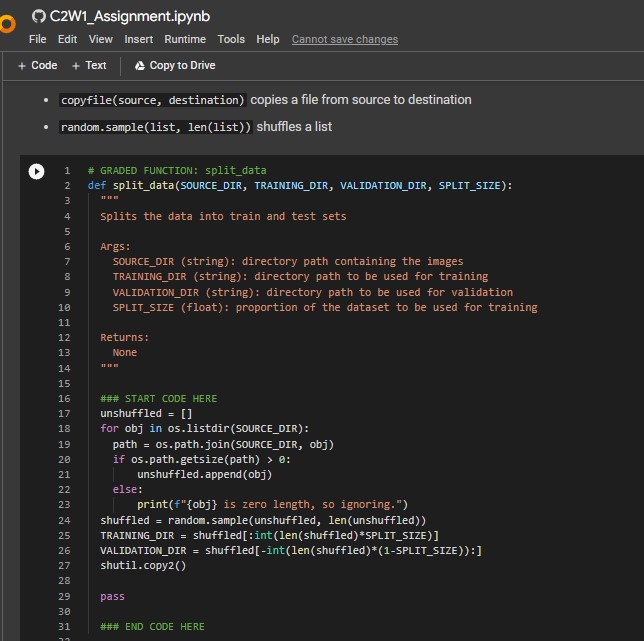
Task: Add a new Text cell
Action: (89, 65)
